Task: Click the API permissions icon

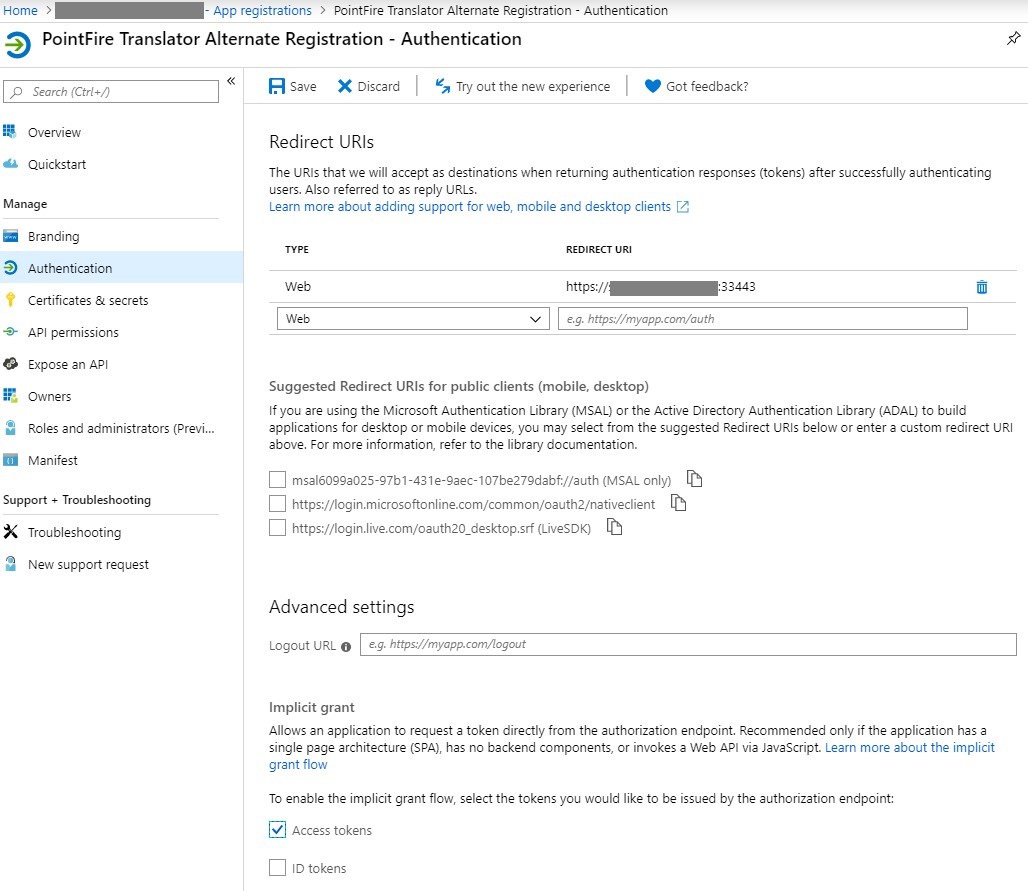Action: [x=10, y=332]
